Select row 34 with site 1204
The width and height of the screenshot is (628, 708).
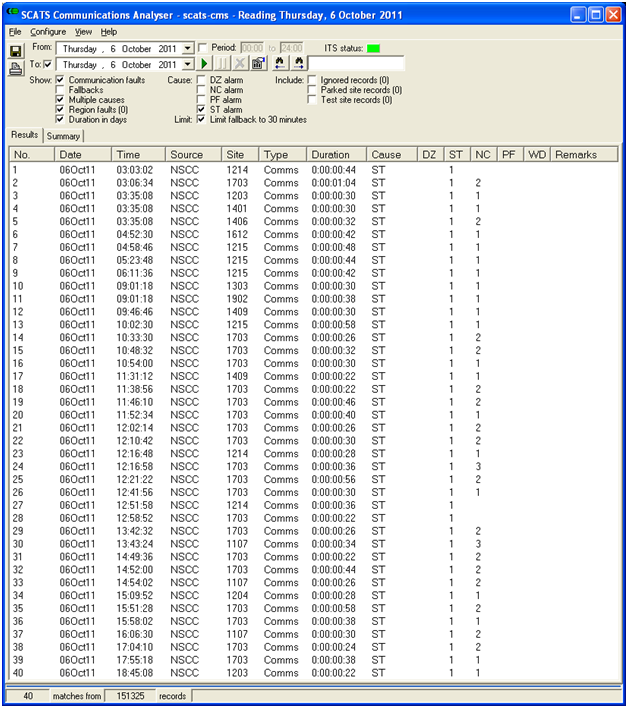click(314, 596)
